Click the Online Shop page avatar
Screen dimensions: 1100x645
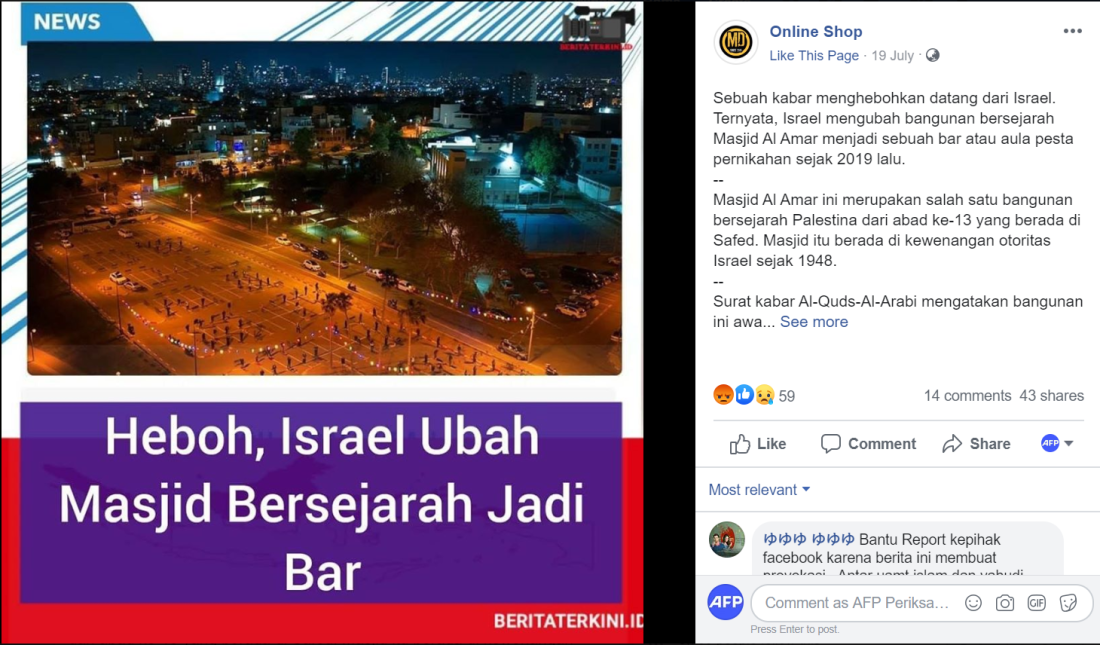point(735,42)
